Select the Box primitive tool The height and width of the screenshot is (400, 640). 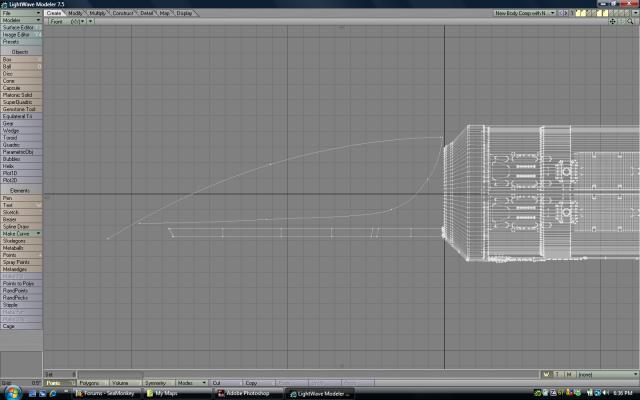[21, 59]
